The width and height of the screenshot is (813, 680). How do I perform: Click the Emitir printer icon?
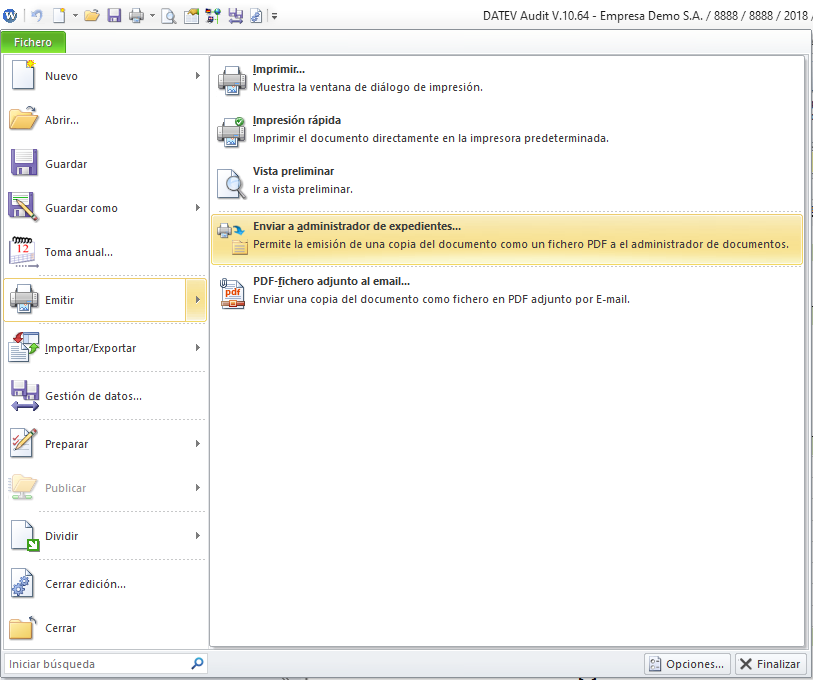pyautogui.click(x=24, y=299)
